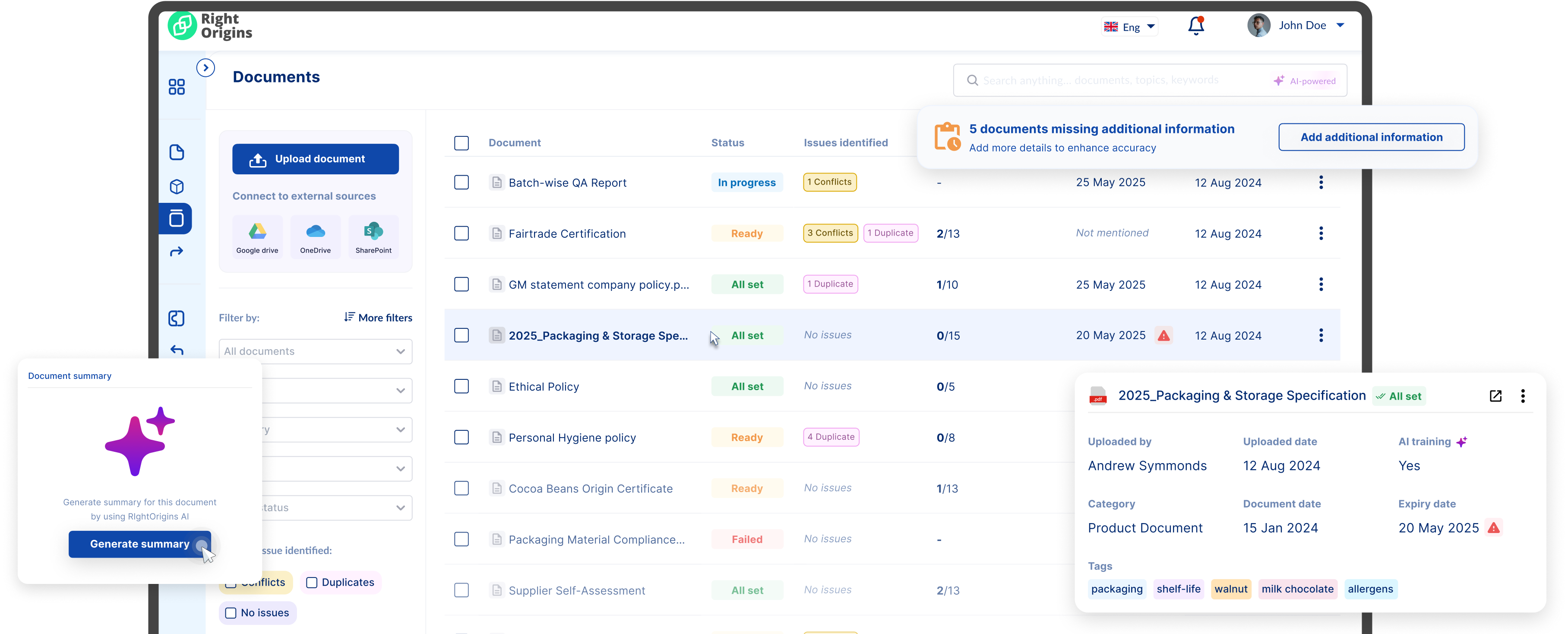Click the forward arrow sidebar icon

(177, 251)
